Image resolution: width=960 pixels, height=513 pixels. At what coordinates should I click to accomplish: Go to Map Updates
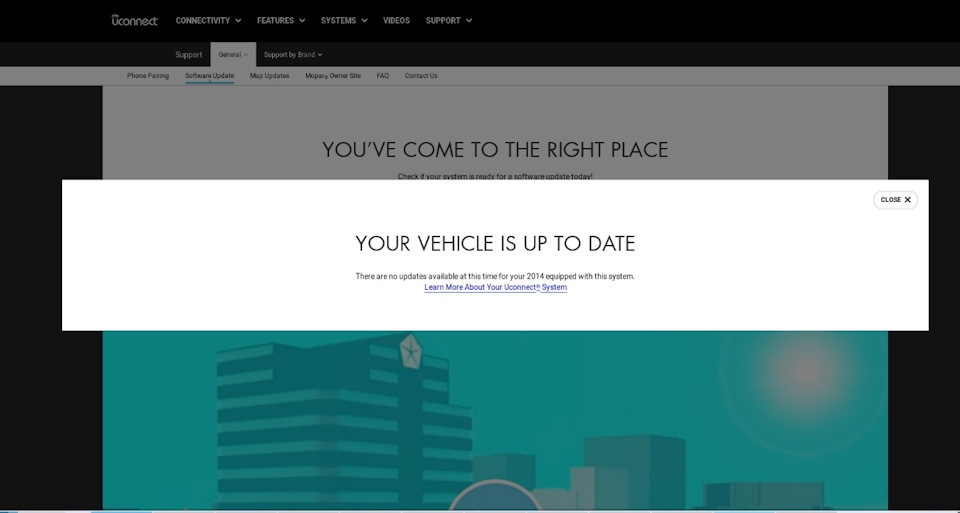click(x=269, y=76)
